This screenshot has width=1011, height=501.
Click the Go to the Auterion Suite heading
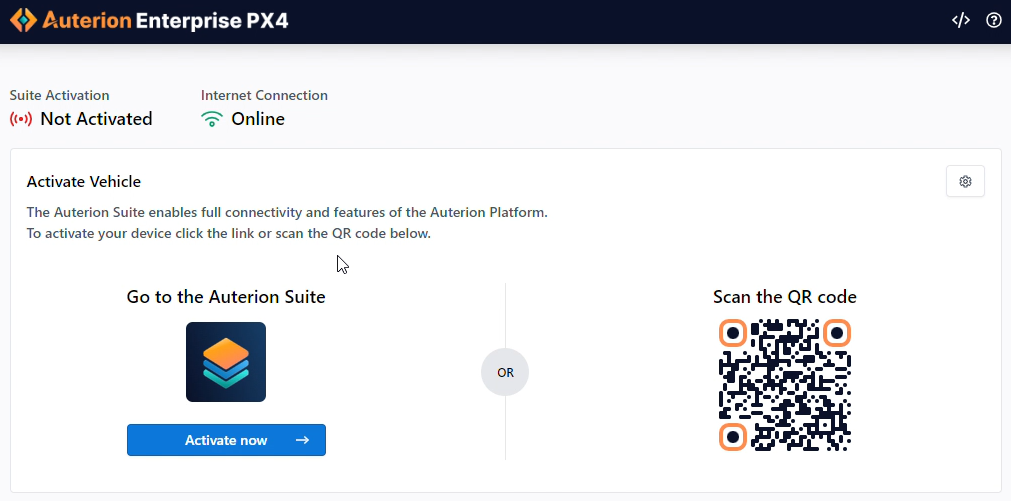[x=226, y=297]
